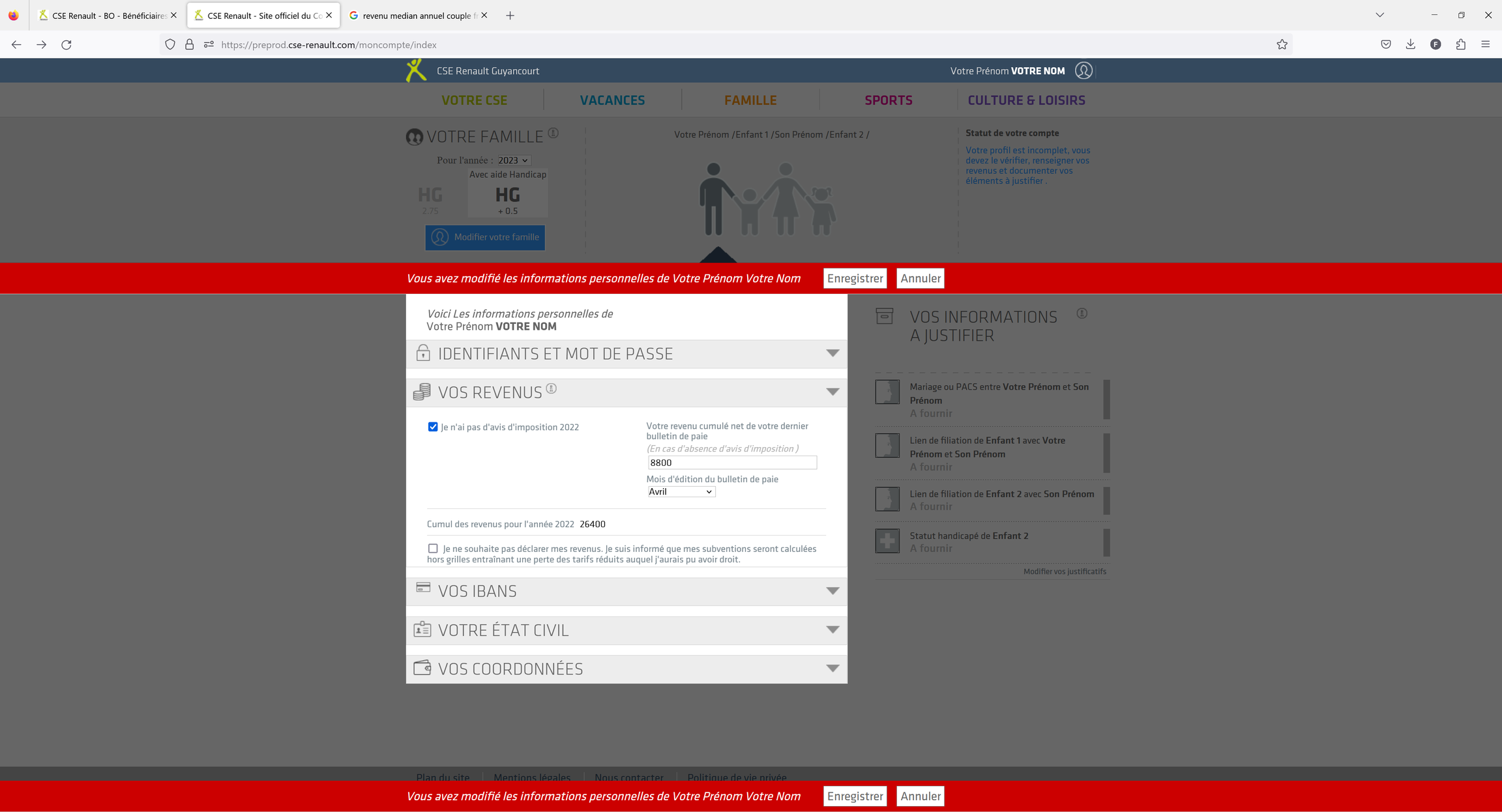Click Annuler in bottom red banner
The image size is (1502, 812).
click(x=920, y=796)
